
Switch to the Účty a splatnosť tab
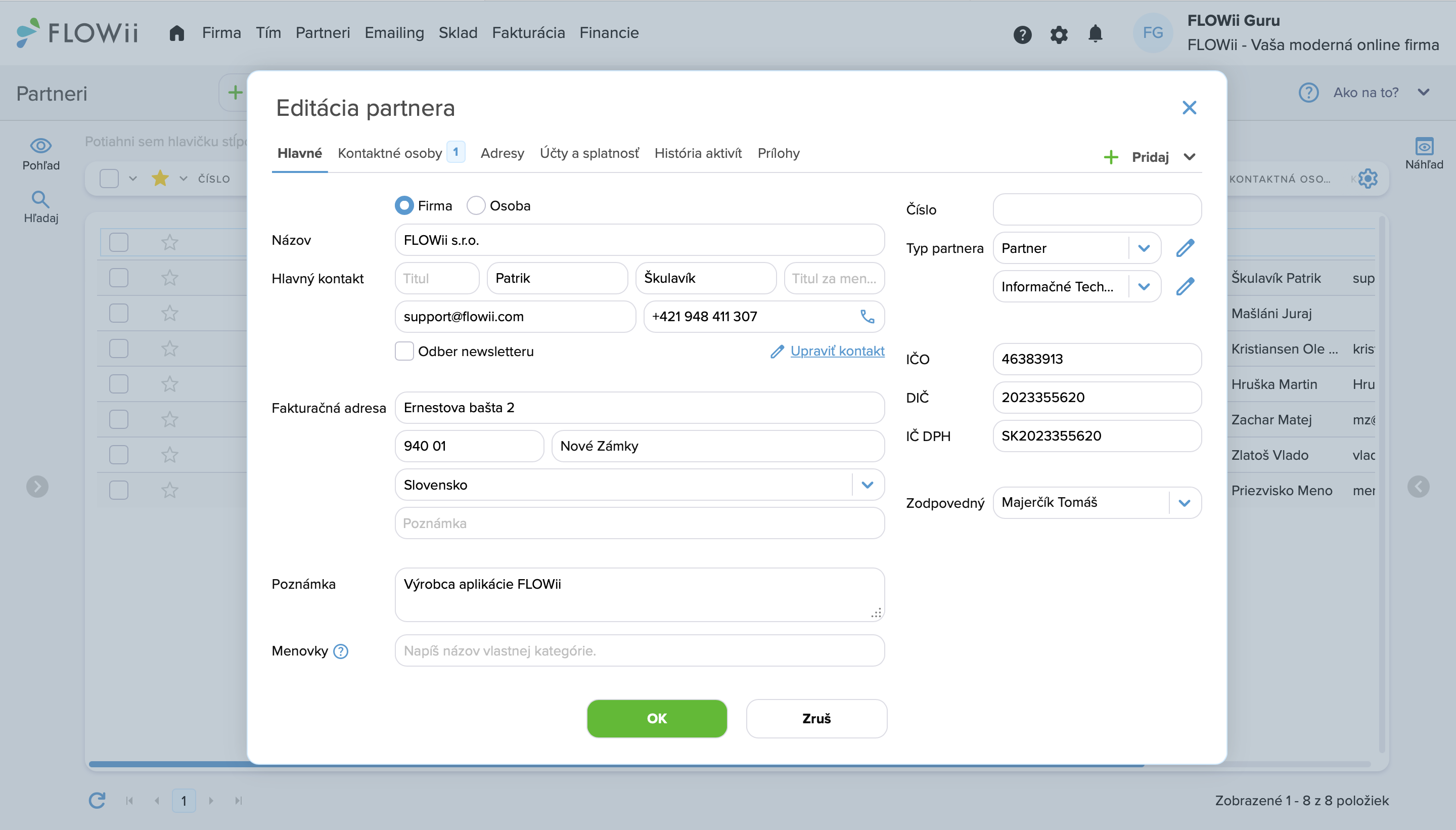[589, 153]
